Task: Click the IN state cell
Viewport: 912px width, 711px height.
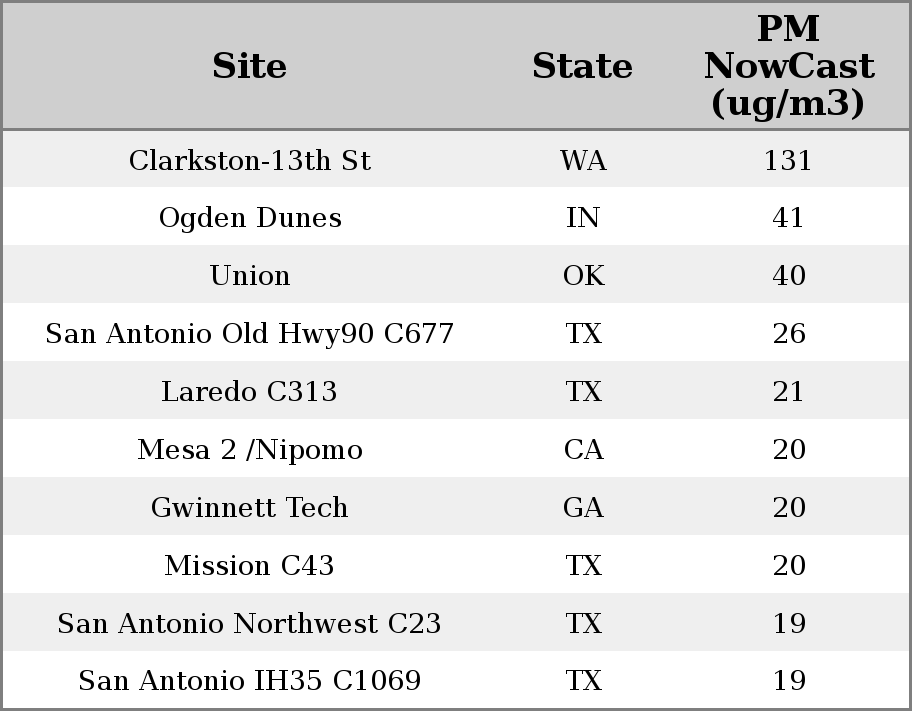Action: point(583,218)
